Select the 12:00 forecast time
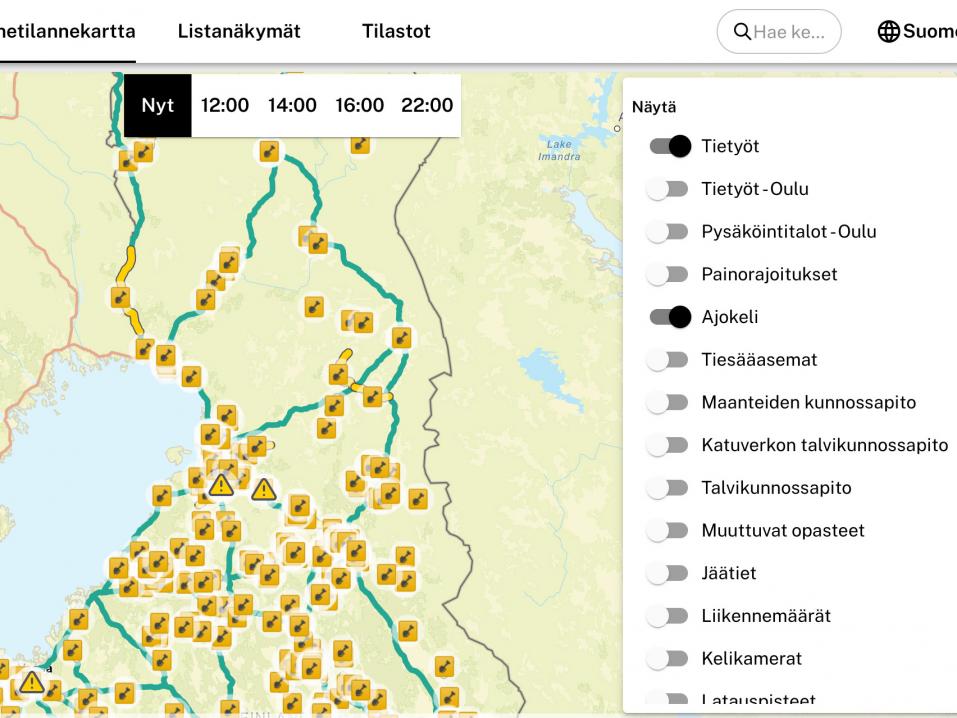 pyautogui.click(x=225, y=105)
